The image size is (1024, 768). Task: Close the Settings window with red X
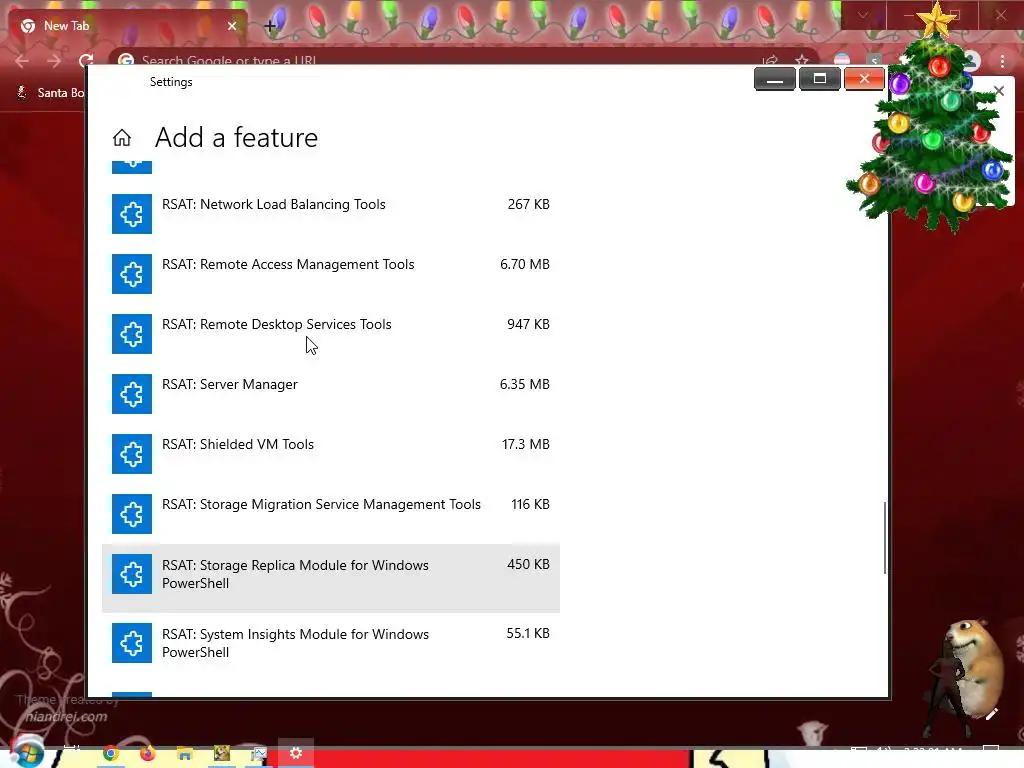point(864,79)
